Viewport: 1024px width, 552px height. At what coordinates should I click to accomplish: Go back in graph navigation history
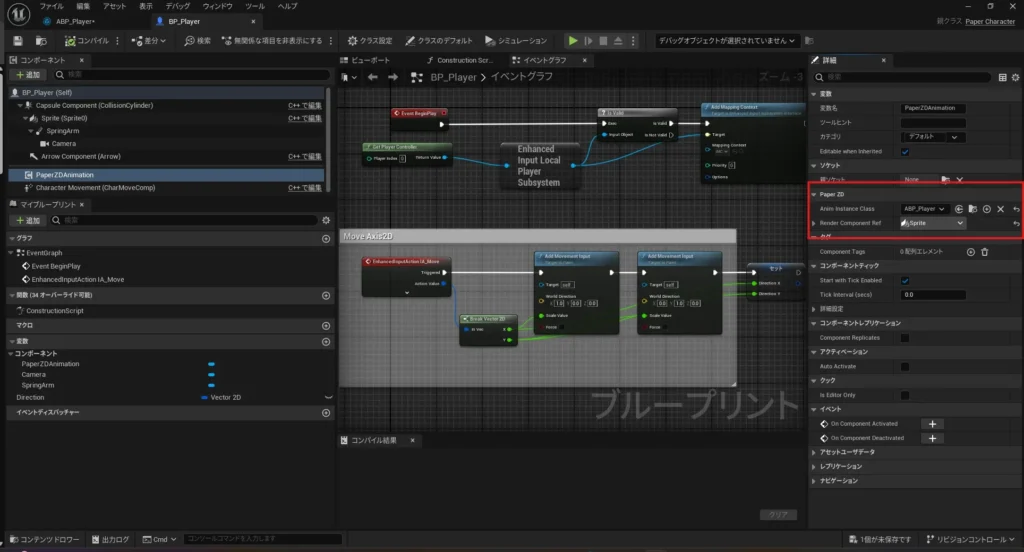point(372,77)
